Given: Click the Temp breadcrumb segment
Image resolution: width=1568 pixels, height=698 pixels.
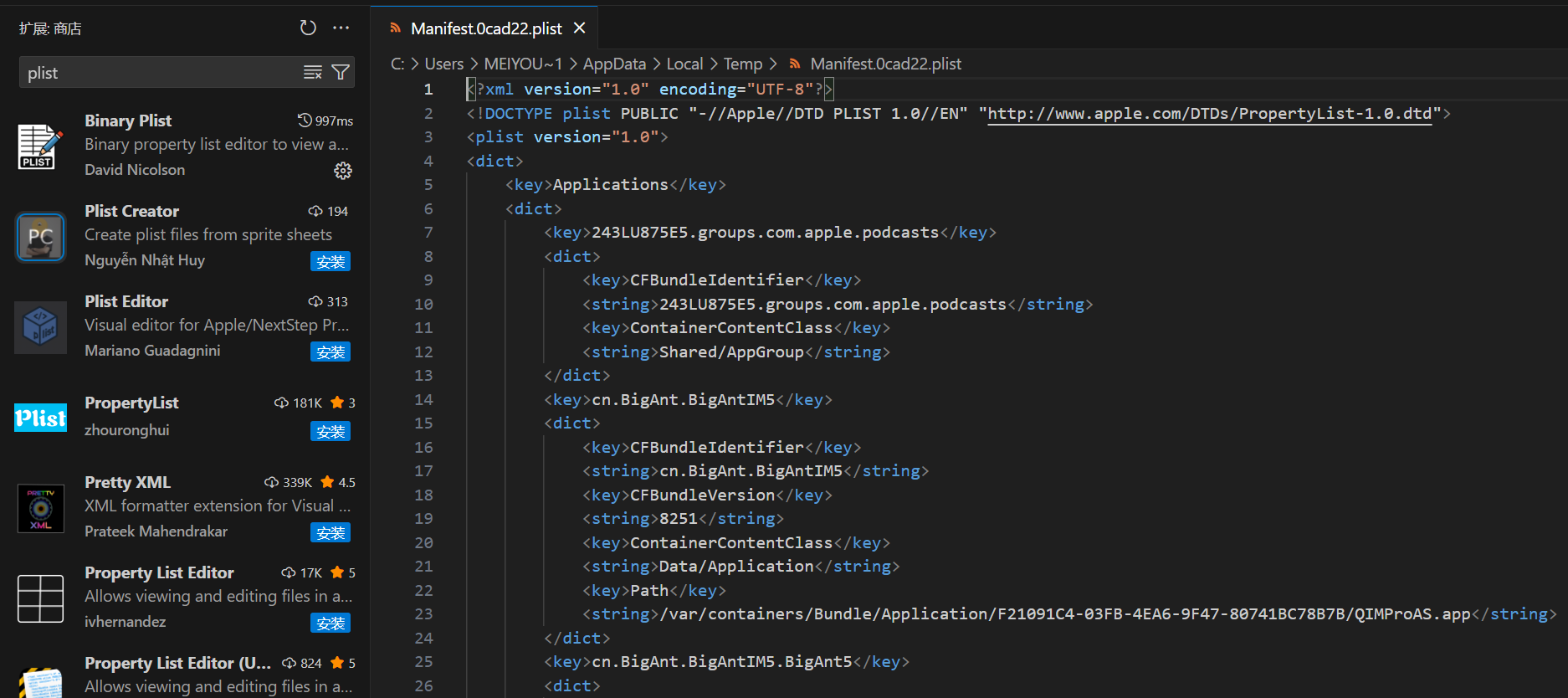Looking at the screenshot, I should 742,64.
